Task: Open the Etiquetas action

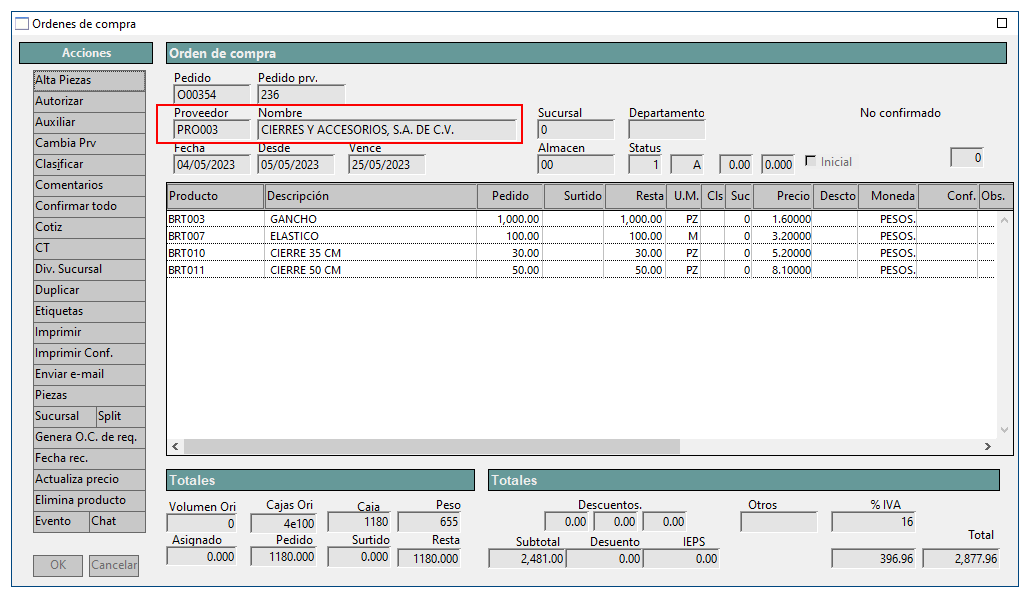Action: (89, 311)
